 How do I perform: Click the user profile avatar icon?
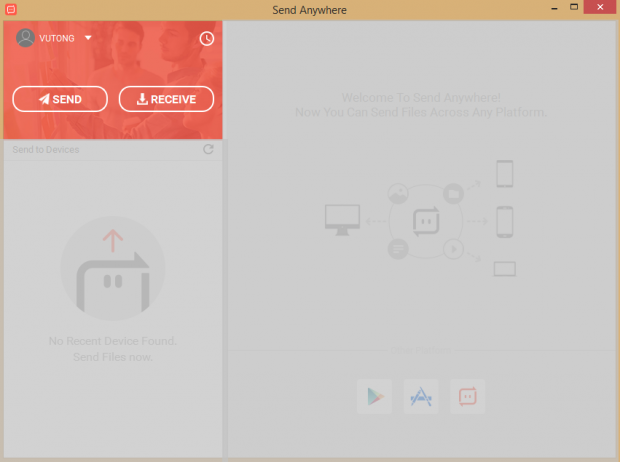point(26,38)
